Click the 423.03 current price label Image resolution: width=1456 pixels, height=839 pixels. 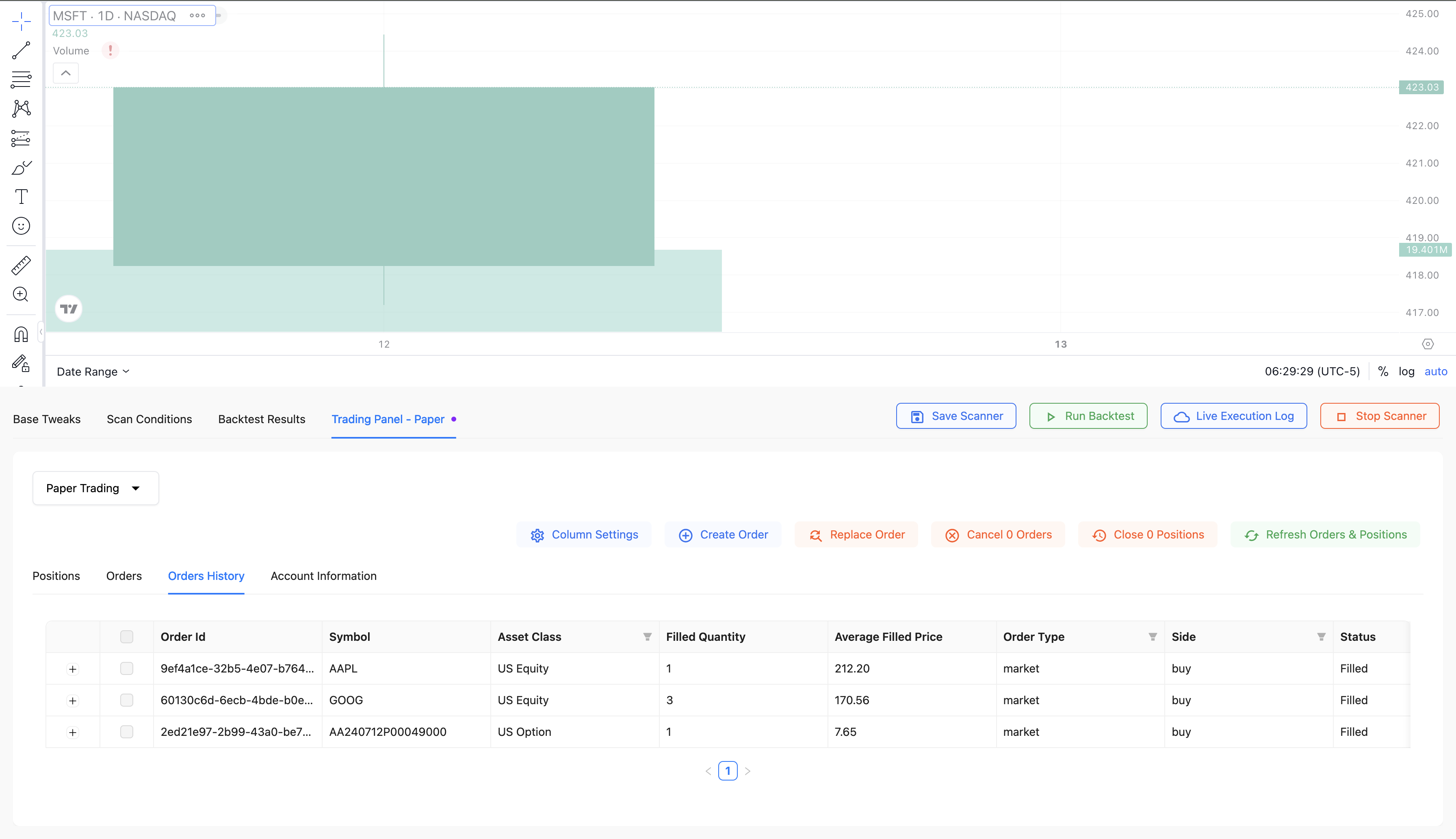pos(1421,88)
